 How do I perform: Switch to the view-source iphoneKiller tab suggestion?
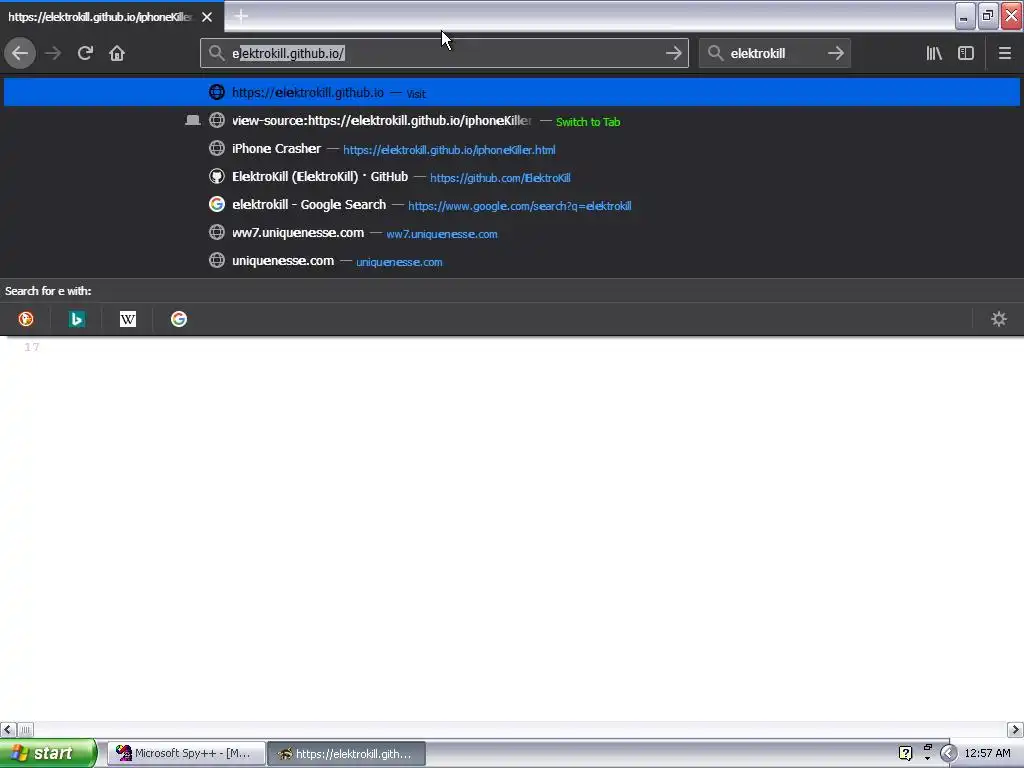(x=512, y=120)
